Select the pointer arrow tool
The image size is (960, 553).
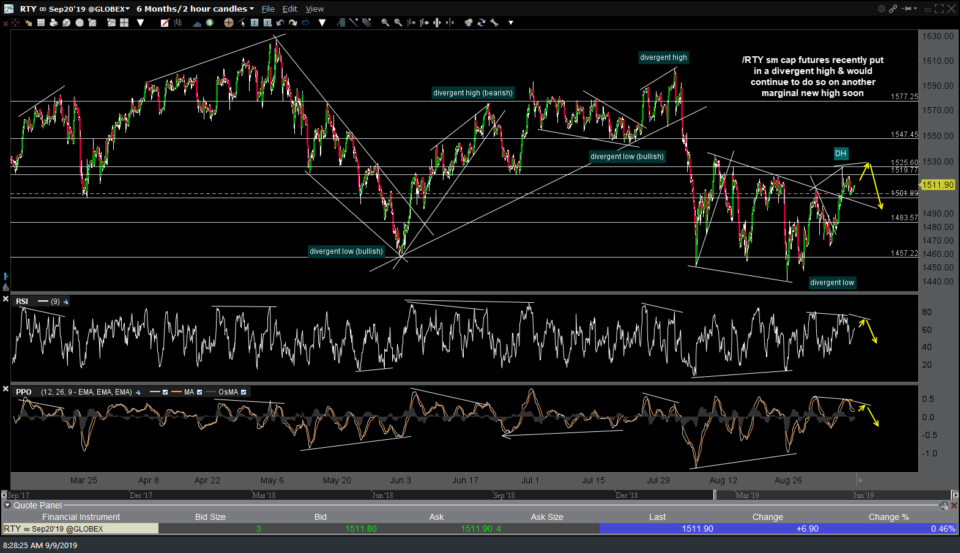[241, 23]
